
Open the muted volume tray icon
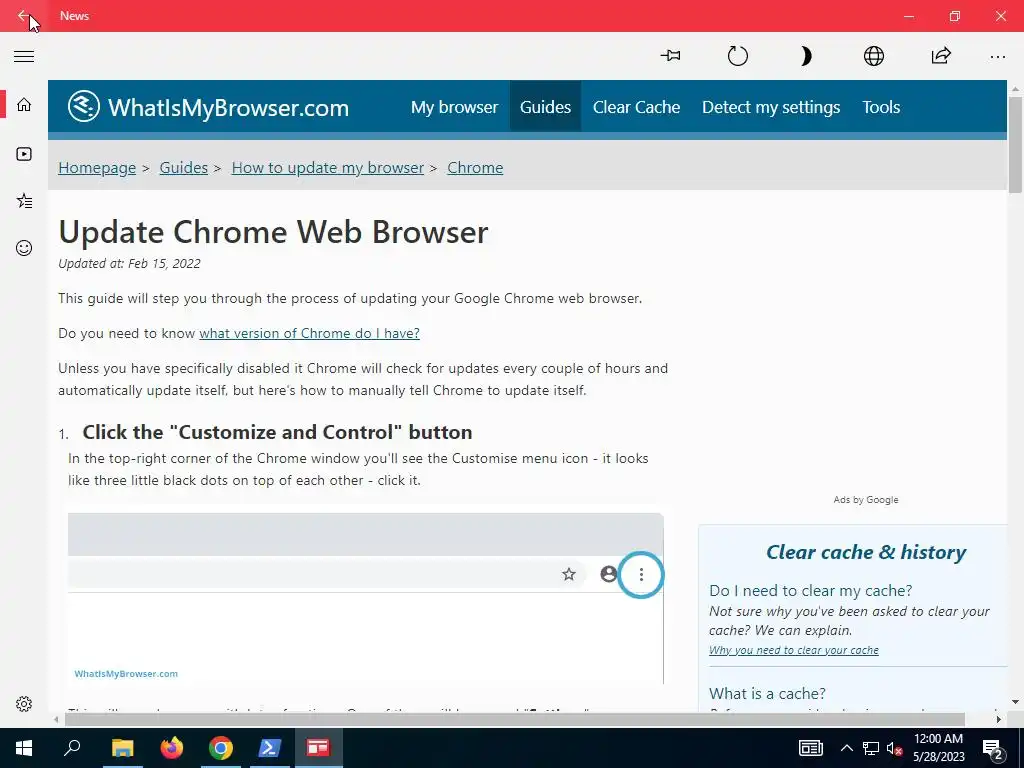coord(894,748)
